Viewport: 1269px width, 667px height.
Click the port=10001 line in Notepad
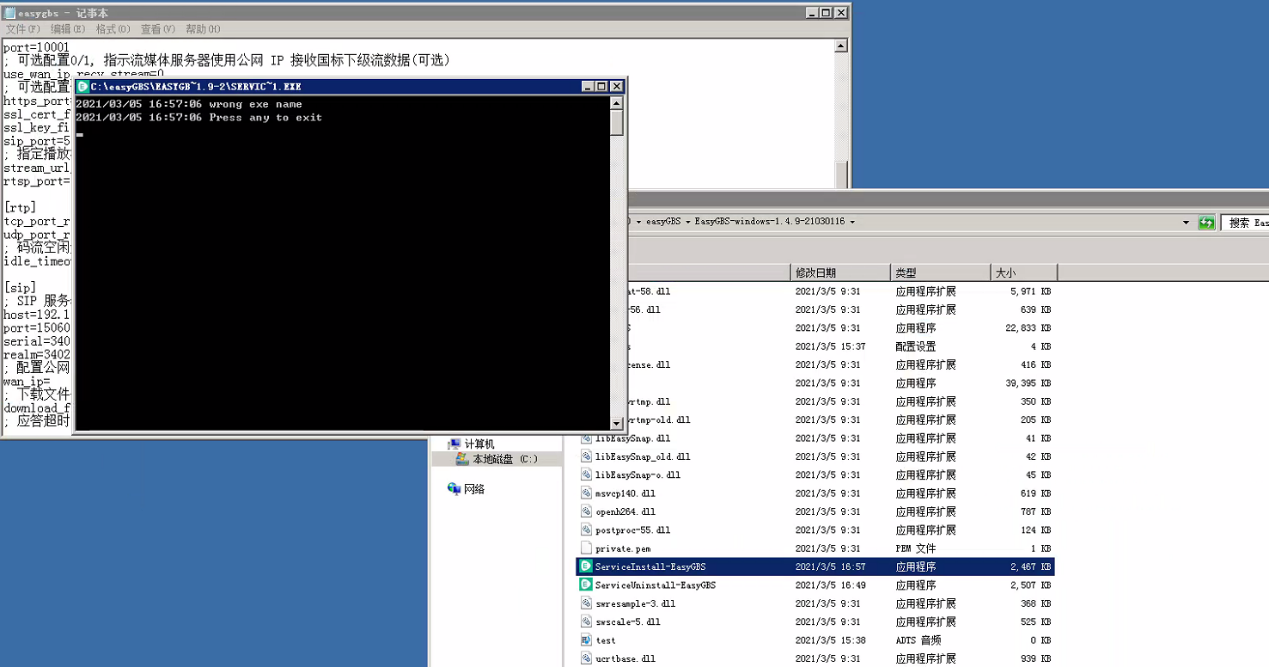pyautogui.click(x=36, y=47)
